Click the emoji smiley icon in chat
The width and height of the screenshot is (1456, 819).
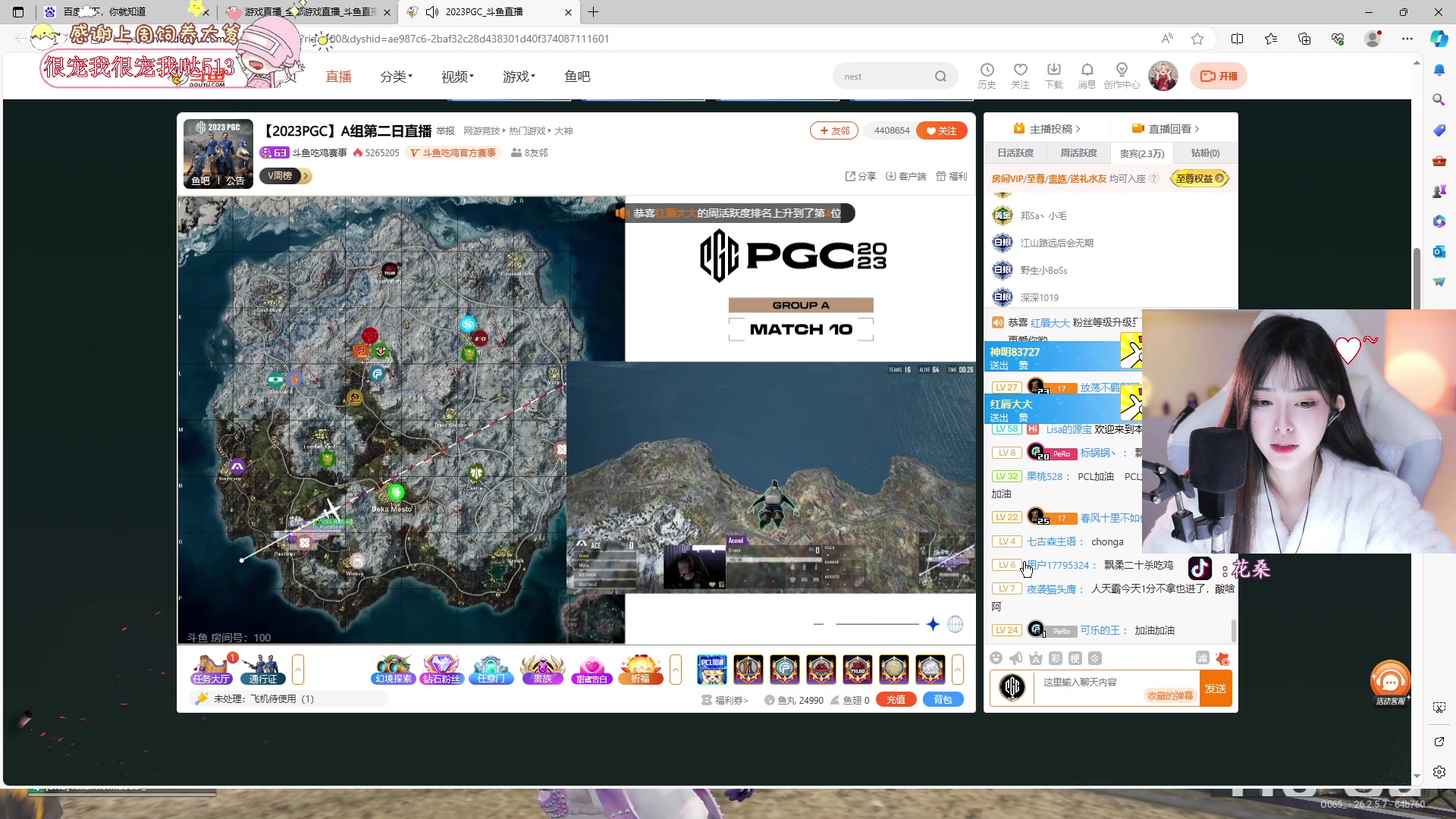[x=996, y=658]
